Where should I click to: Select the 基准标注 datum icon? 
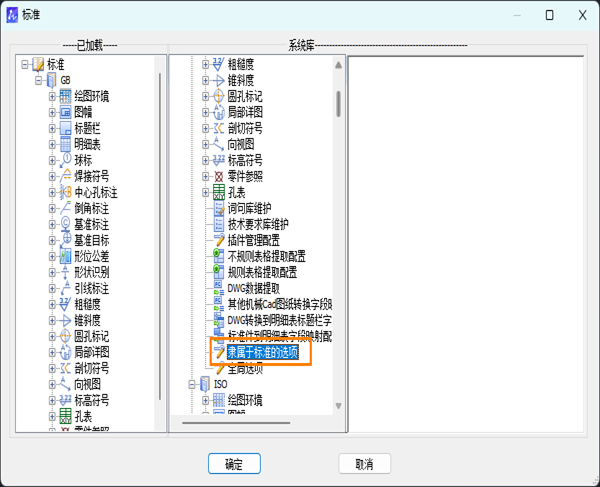(x=65, y=225)
